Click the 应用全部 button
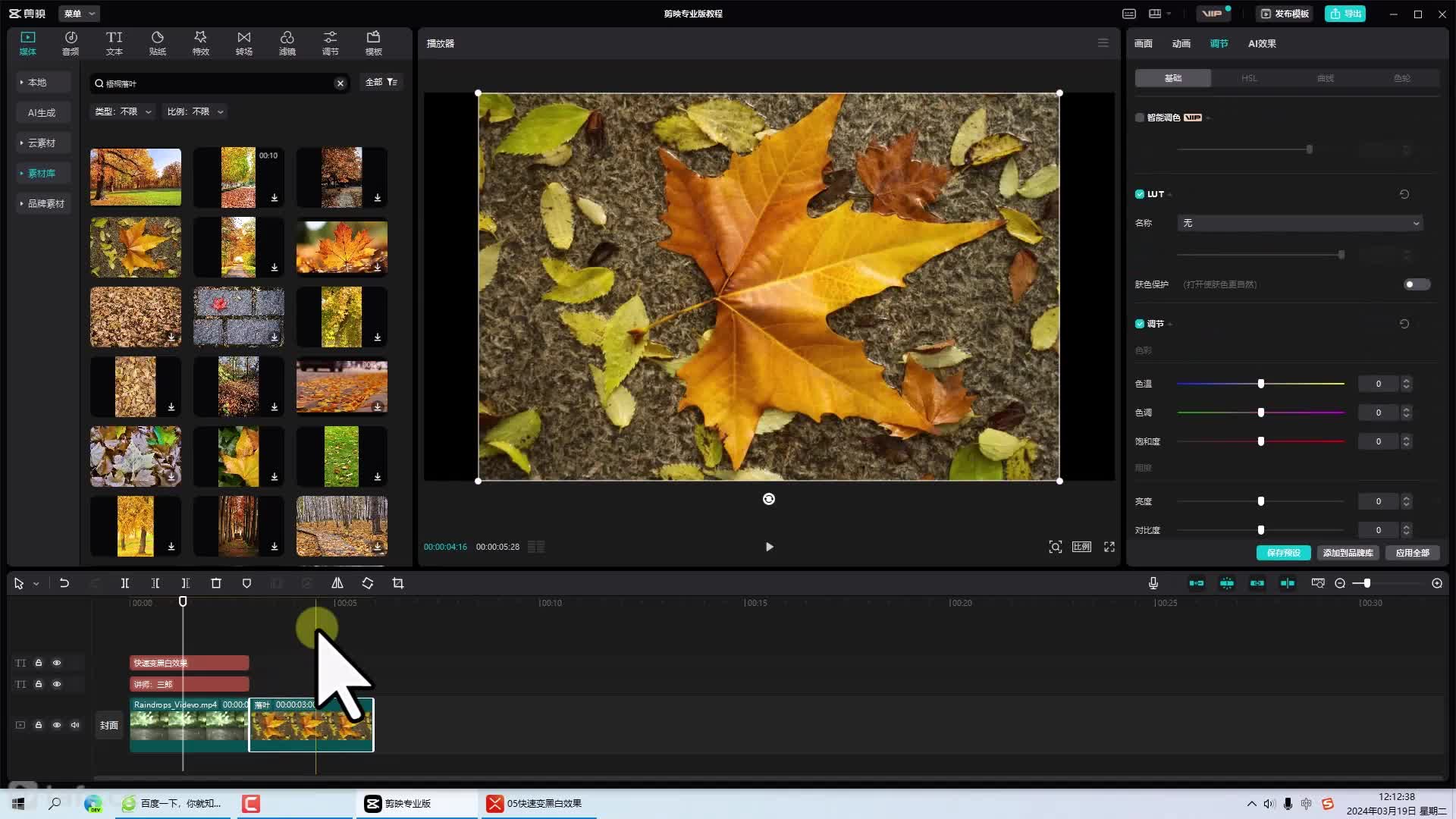This screenshot has height=819, width=1456. tap(1412, 553)
